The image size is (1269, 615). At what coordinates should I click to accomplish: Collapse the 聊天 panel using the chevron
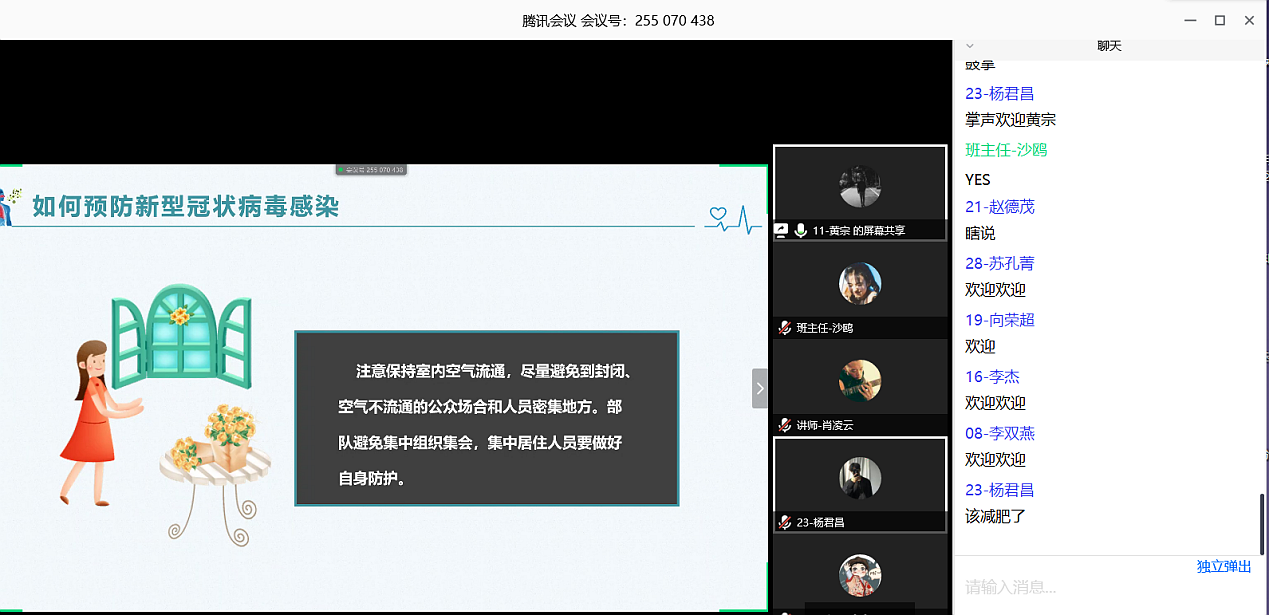[x=969, y=46]
